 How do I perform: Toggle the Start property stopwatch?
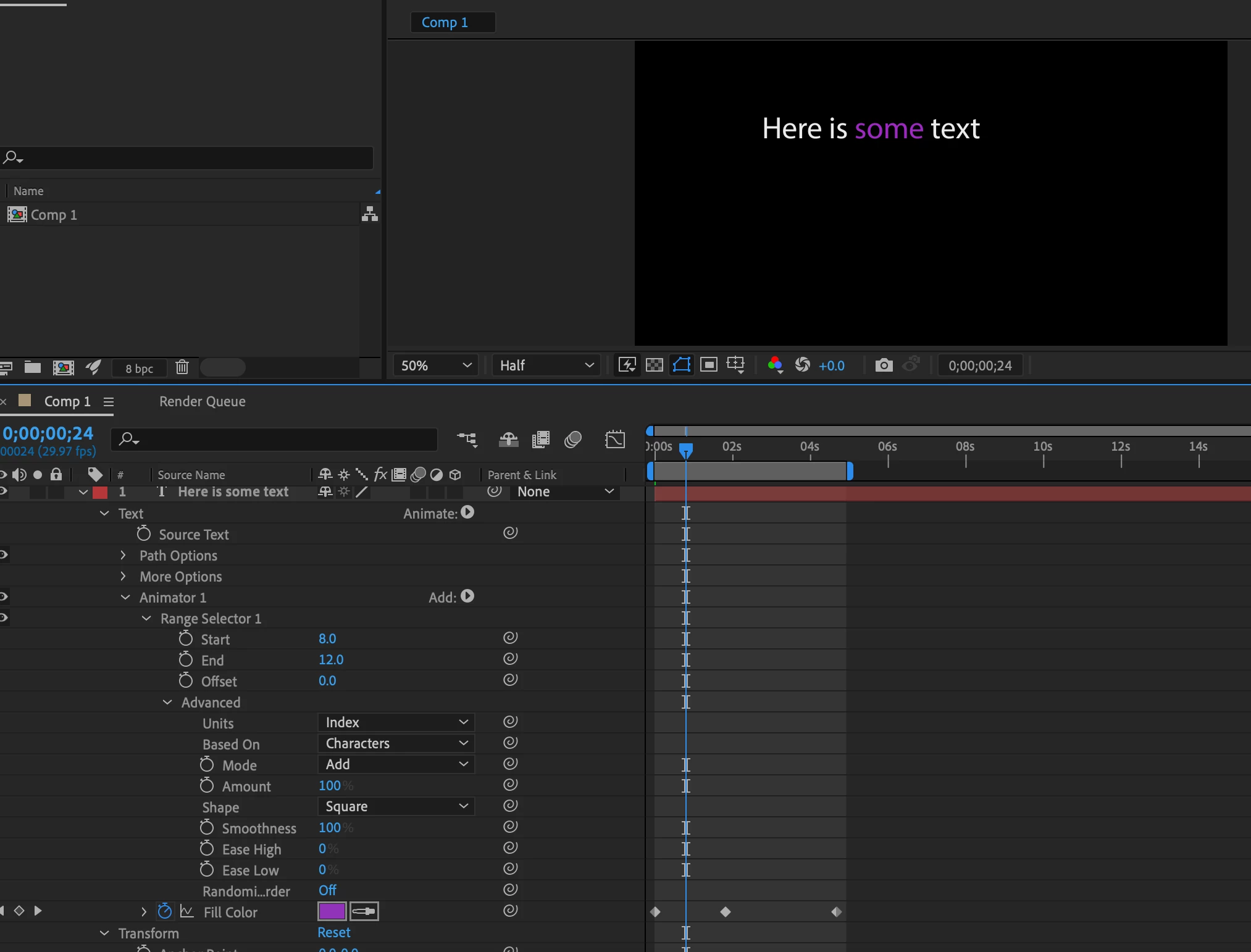186,638
